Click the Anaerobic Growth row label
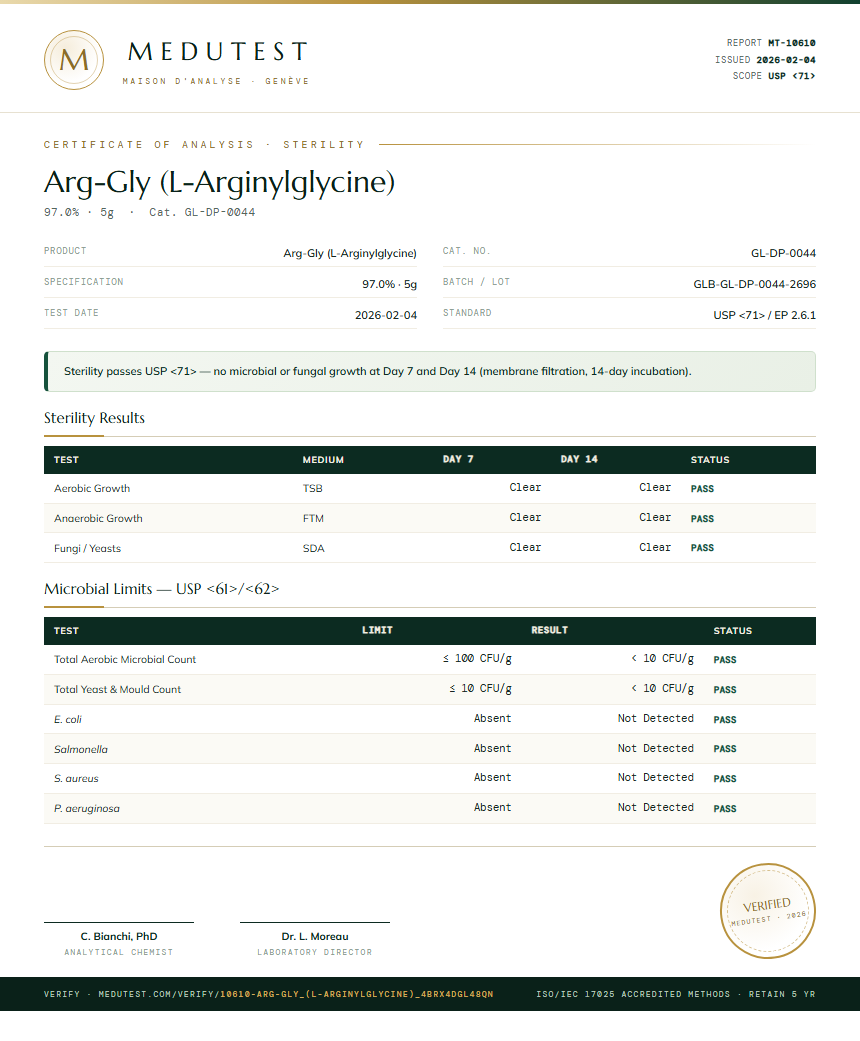The width and height of the screenshot is (860, 1041). tap(98, 519)
